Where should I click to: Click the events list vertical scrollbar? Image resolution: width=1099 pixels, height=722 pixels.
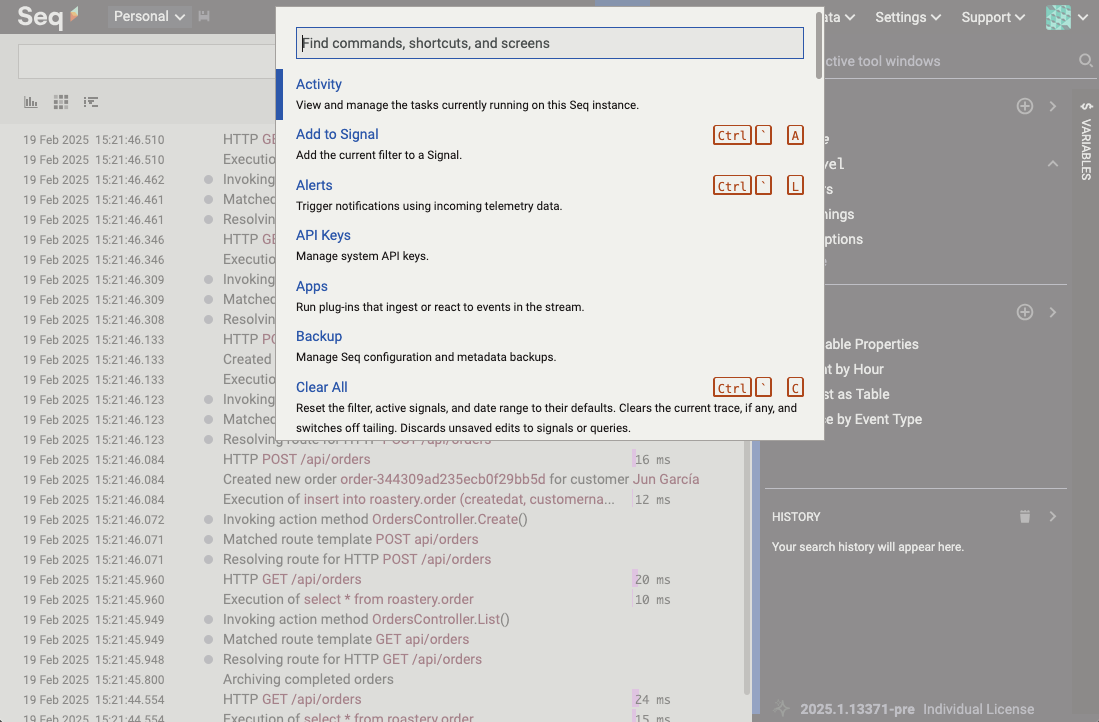click(747, 568)
